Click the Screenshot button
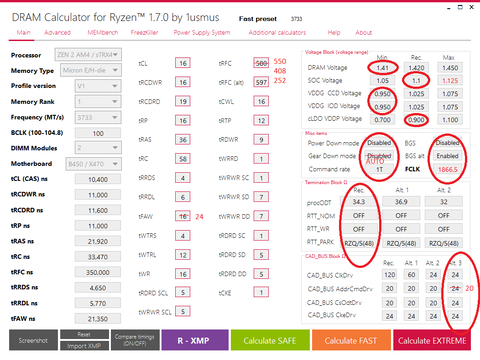 [33, 340]
